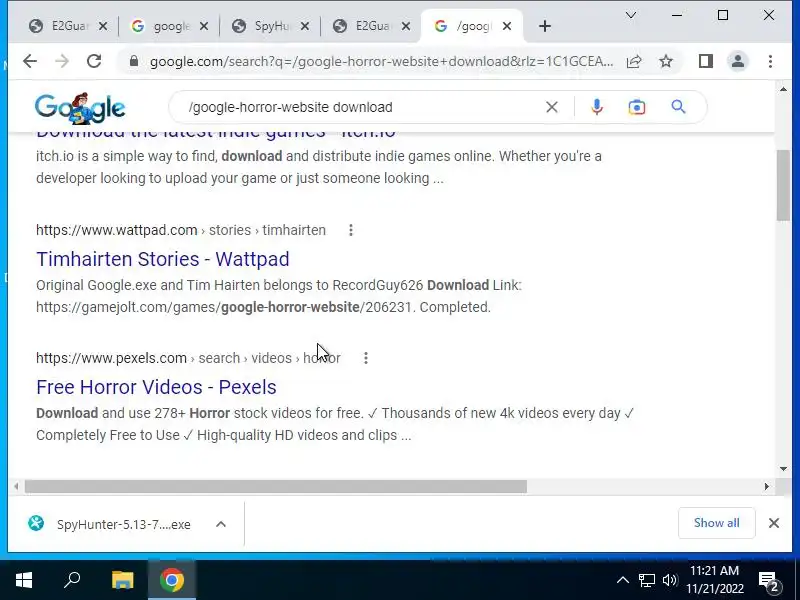Click the Pexels snippet about 278+ Horror videos

point(335,424)
